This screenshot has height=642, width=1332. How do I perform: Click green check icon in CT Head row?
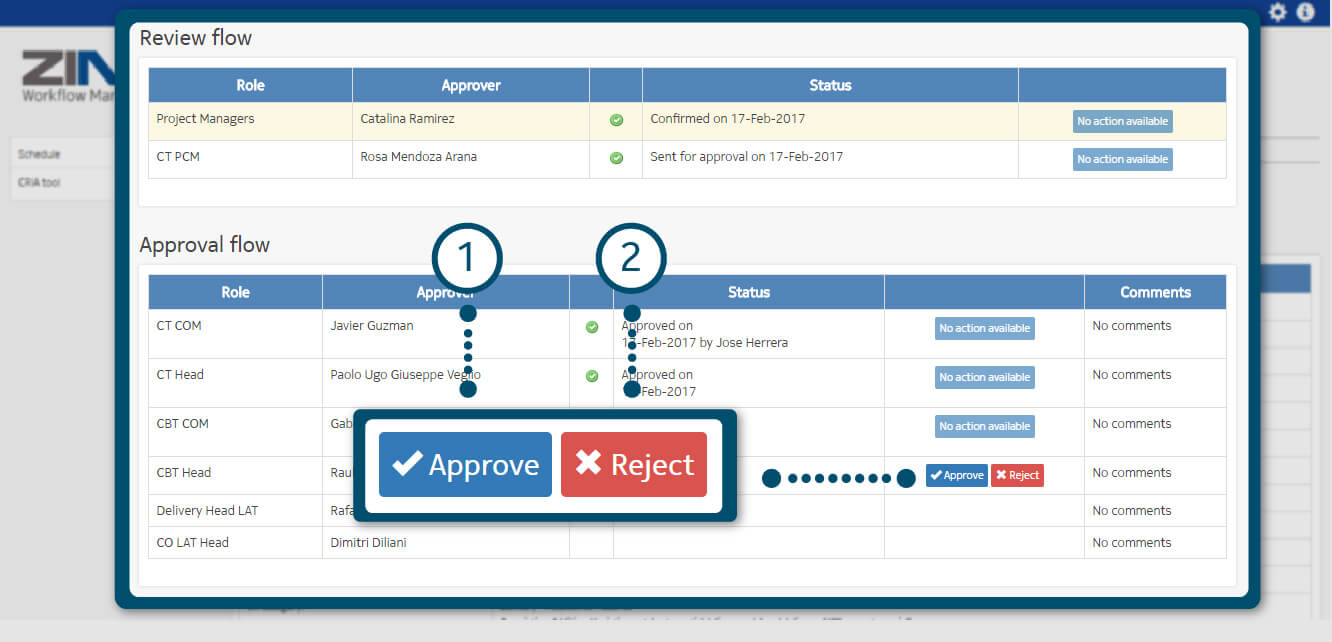pyautogui.click(x=592, y=376)
